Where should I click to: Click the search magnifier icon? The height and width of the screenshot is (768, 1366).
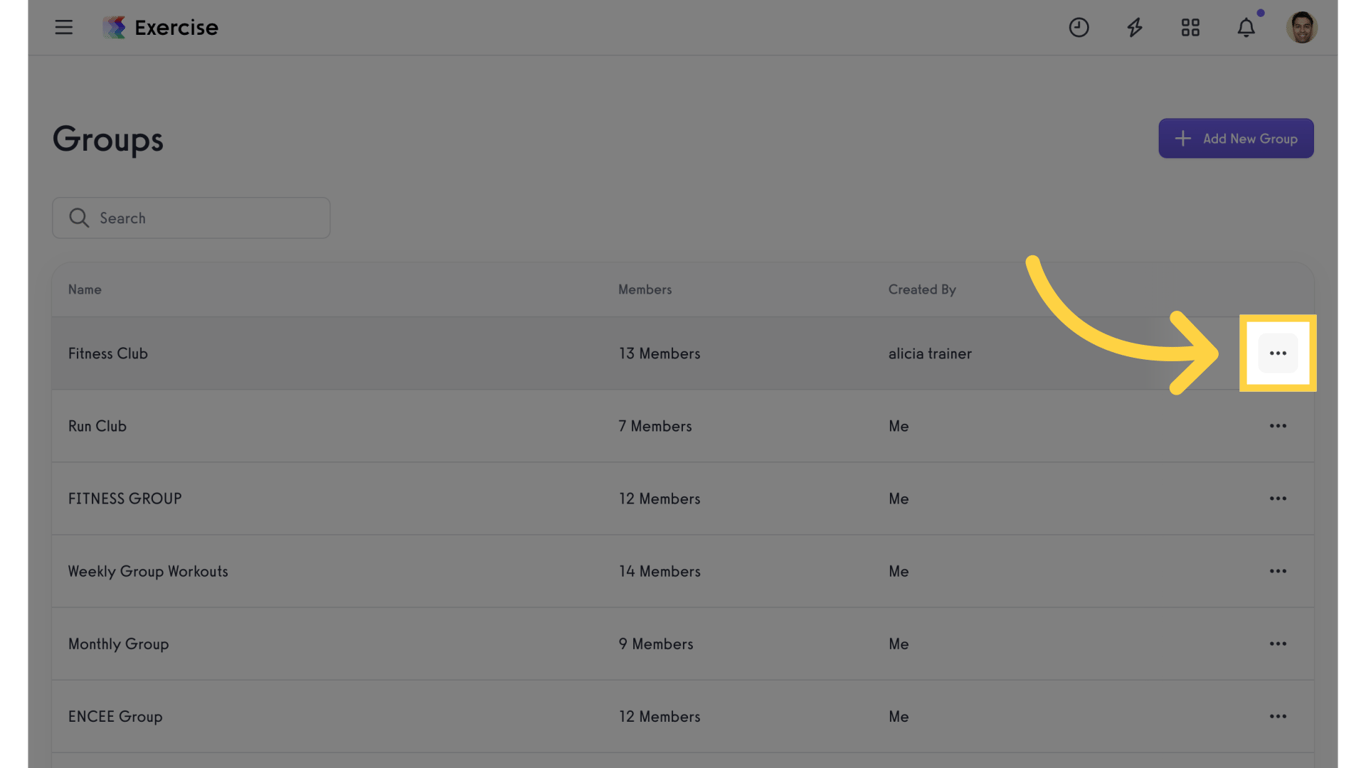click(x=79, y=218)
